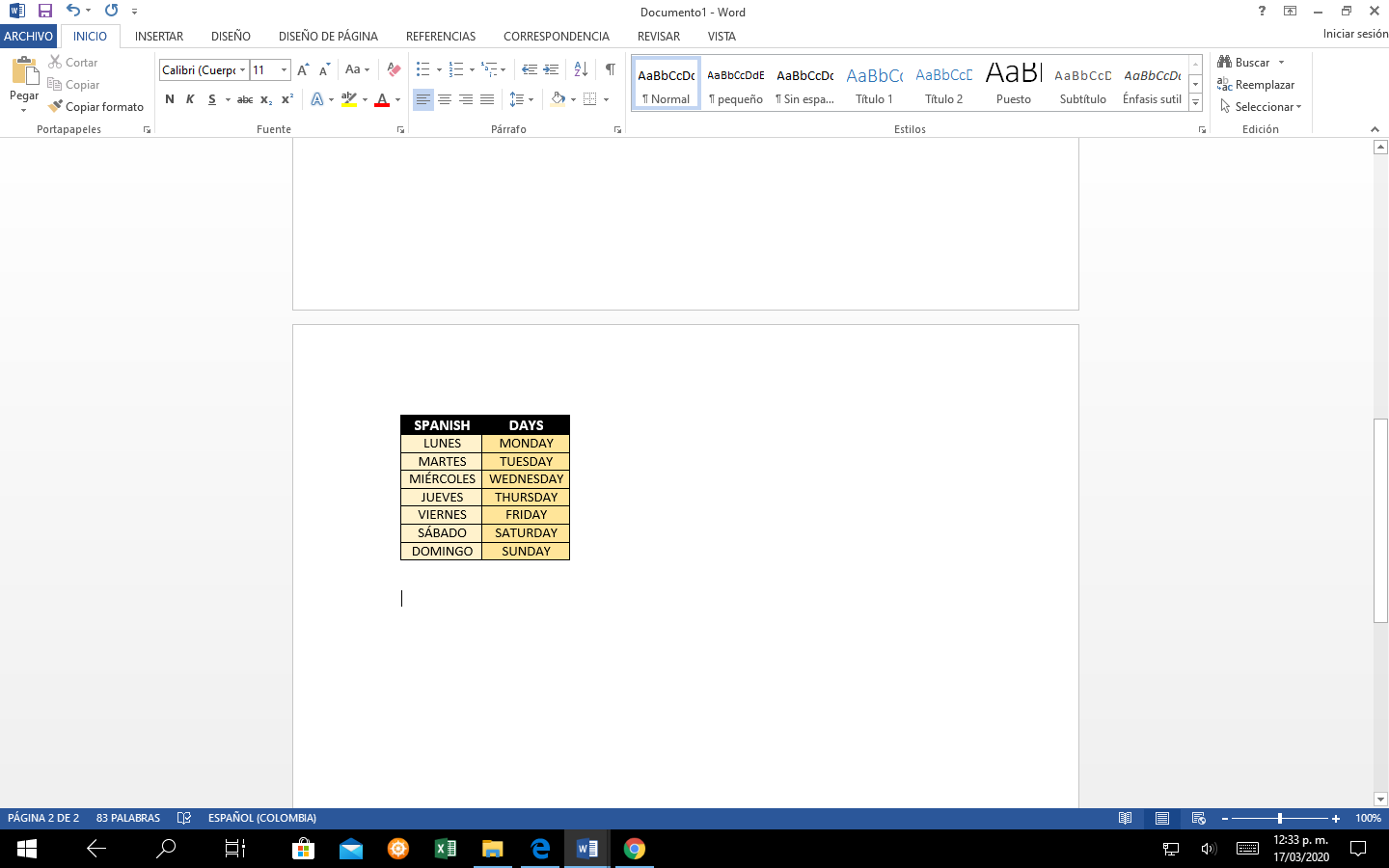Justify paragraph text
Viewport: 1389px width, 868px height.
click(x=487, y=99)
